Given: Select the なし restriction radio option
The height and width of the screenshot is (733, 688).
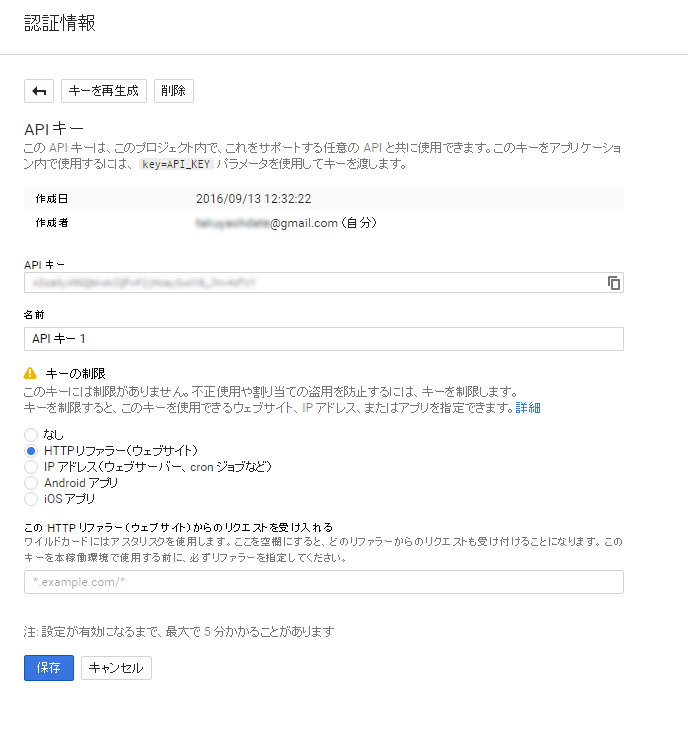Looking at the screenshot, I should click(31, 435).
